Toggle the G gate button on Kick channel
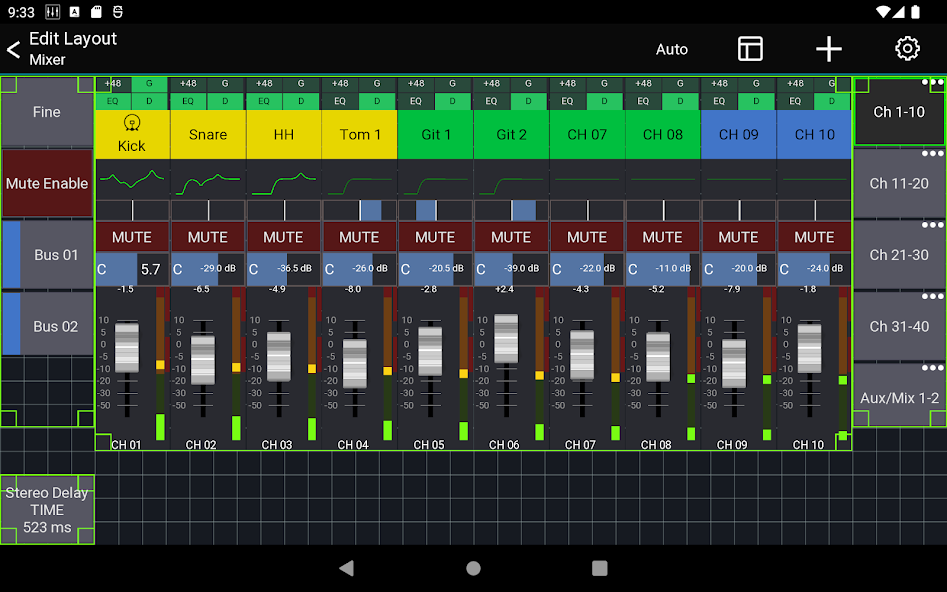947x592 pixels. click(x=150, y=83)
